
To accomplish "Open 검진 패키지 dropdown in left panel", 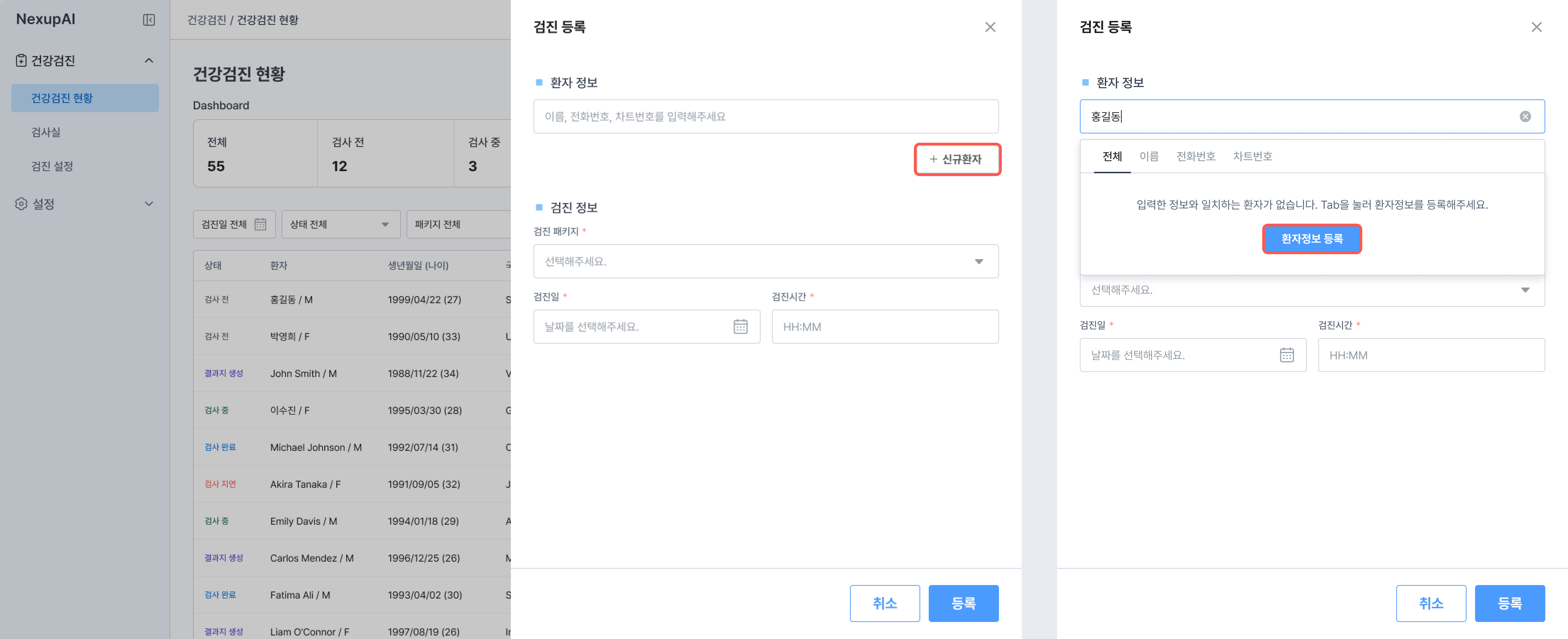I will (x=765, y=261).
